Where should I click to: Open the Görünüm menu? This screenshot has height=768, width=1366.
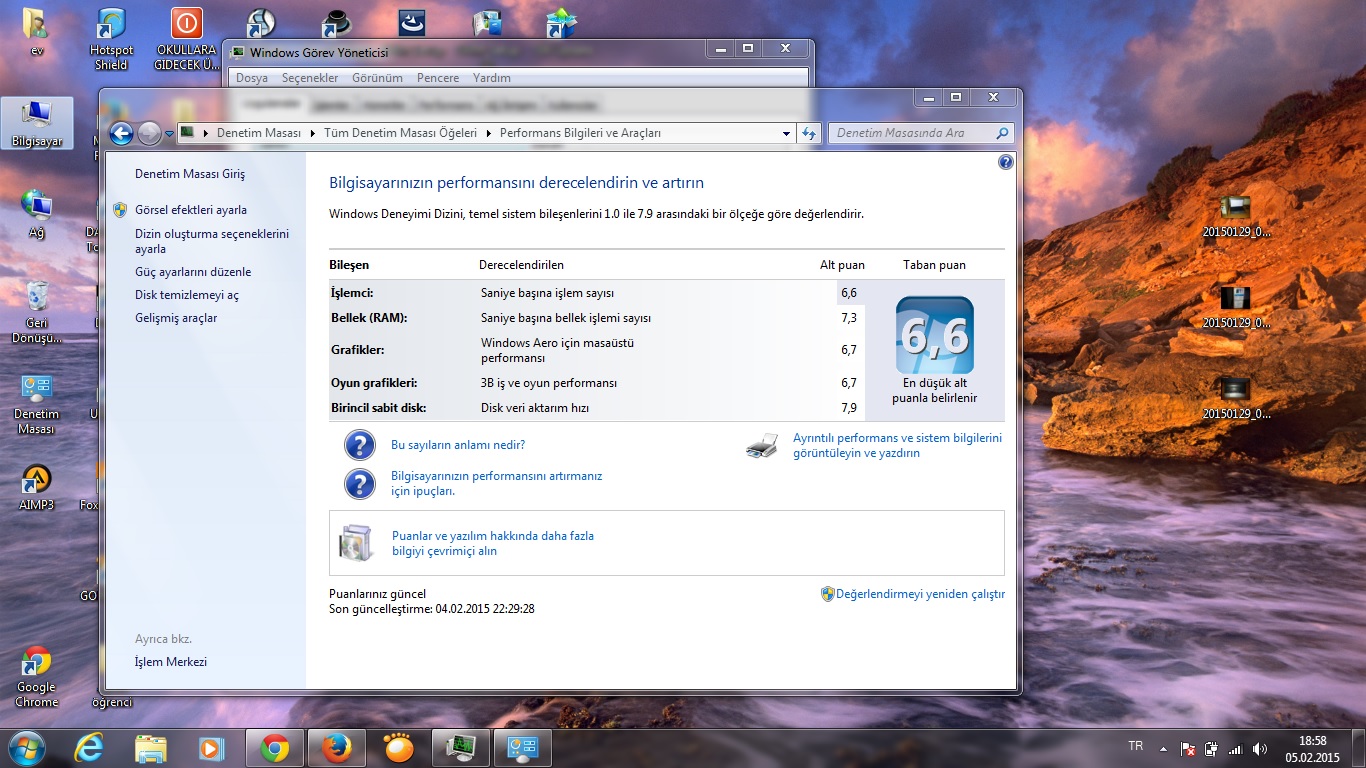[x=378, y=78]
